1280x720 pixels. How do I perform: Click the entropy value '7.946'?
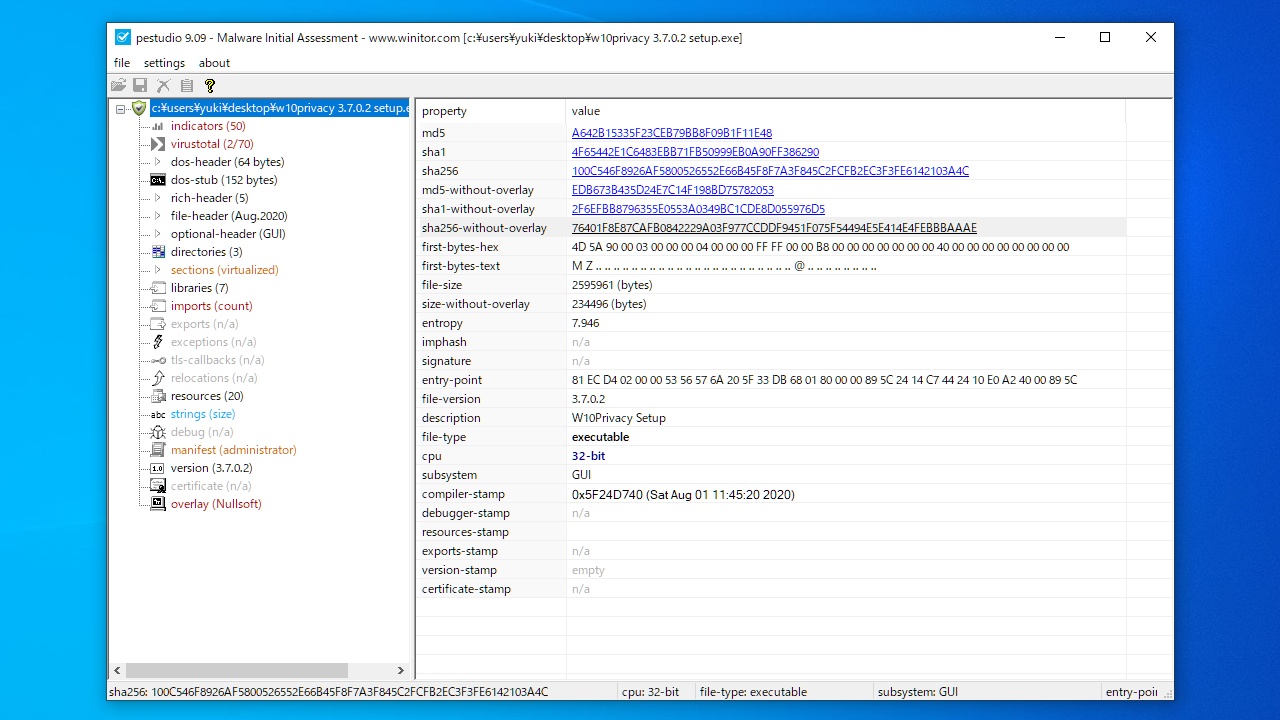click(586, 323)
